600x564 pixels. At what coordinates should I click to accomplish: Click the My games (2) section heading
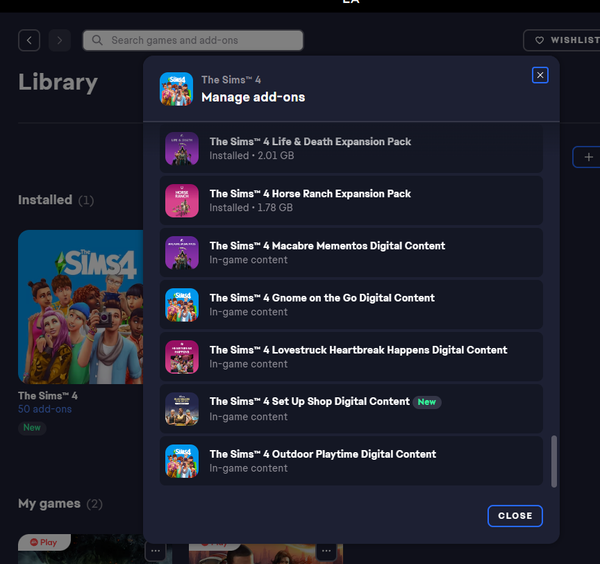60,504
